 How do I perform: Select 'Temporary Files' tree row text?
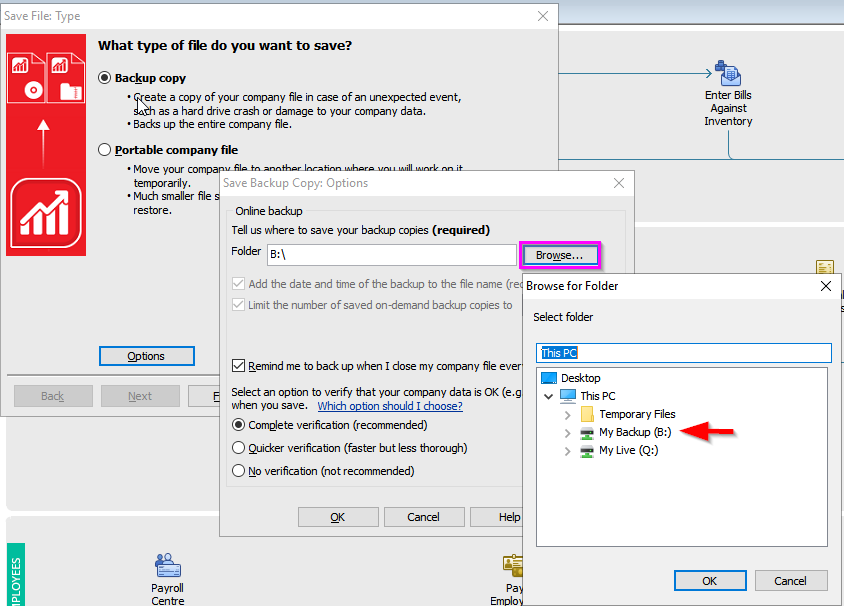pos(637,414)
